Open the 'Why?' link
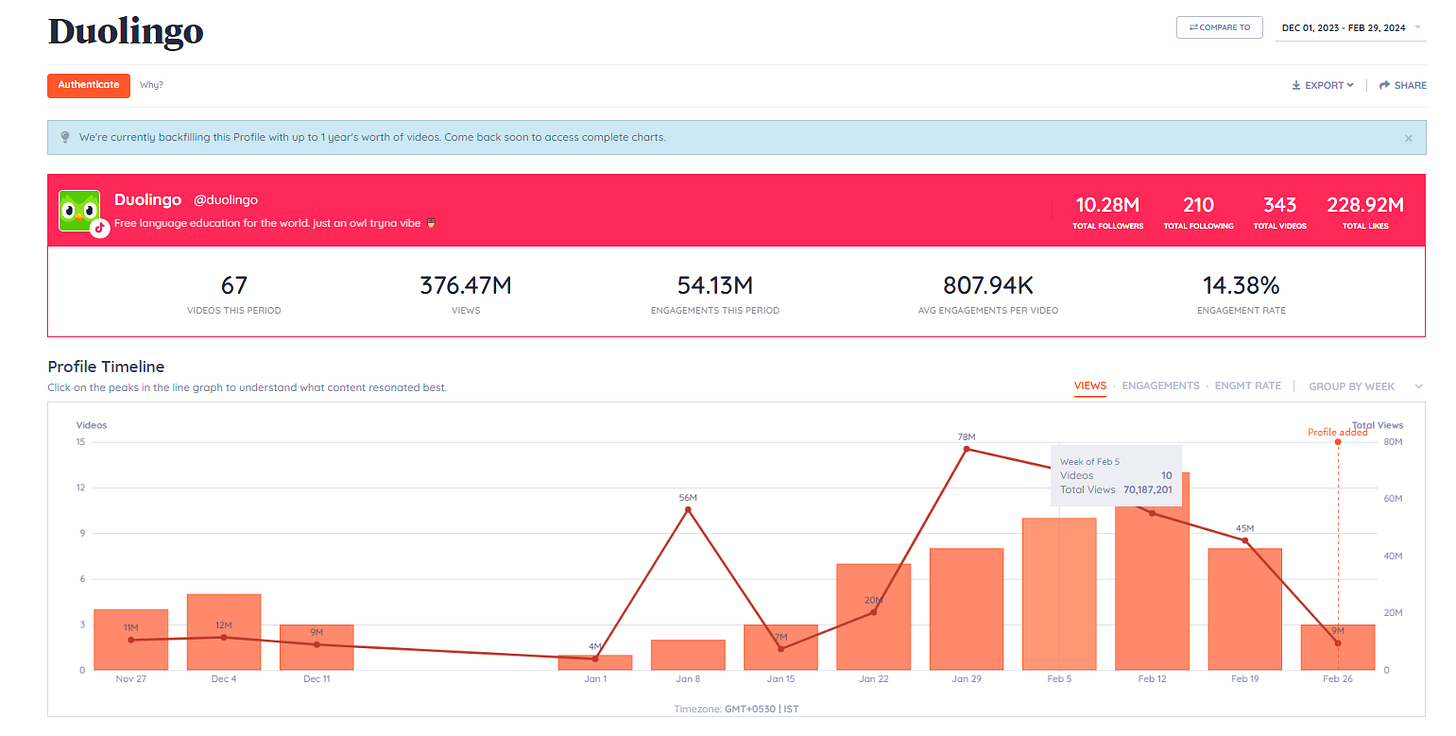The height and width of the screenshot is (736, 1456). tap(151, 85)
